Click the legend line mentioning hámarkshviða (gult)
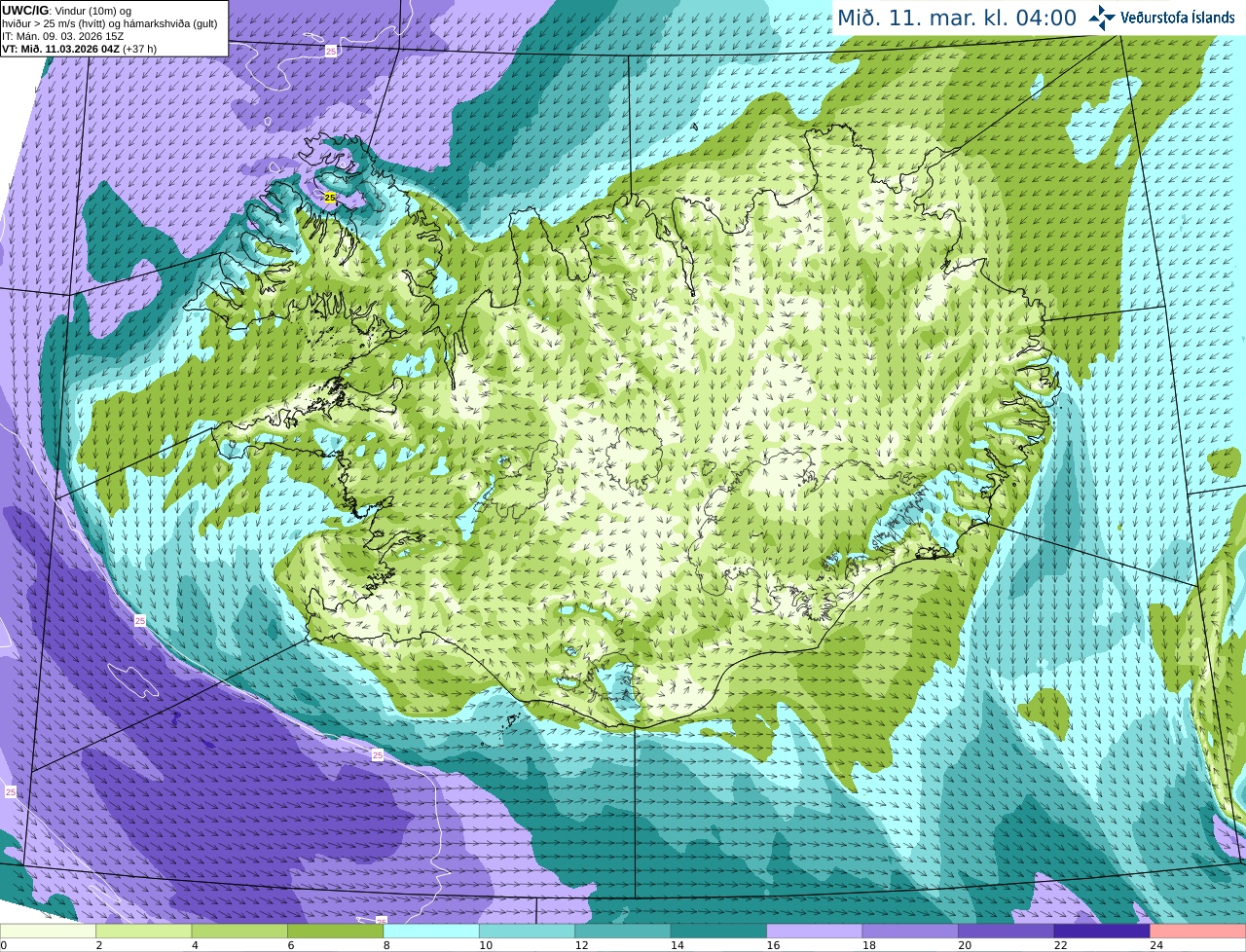1246x952 pixels. tap(110, 23)
